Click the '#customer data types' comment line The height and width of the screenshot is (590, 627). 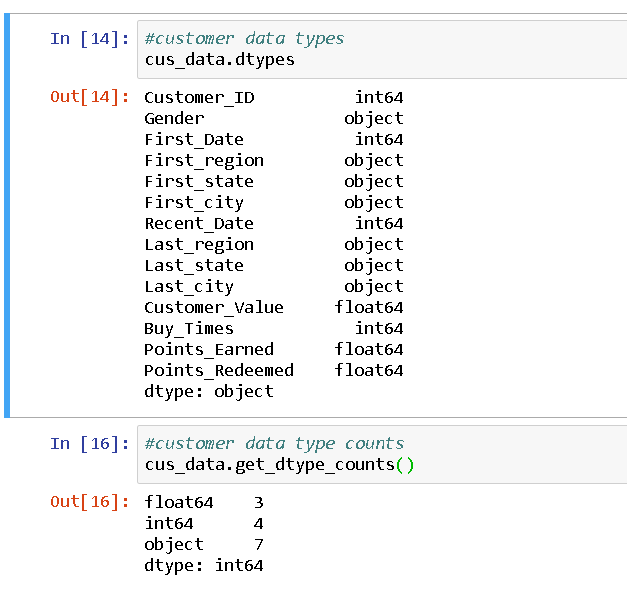(x=244, y=39)
